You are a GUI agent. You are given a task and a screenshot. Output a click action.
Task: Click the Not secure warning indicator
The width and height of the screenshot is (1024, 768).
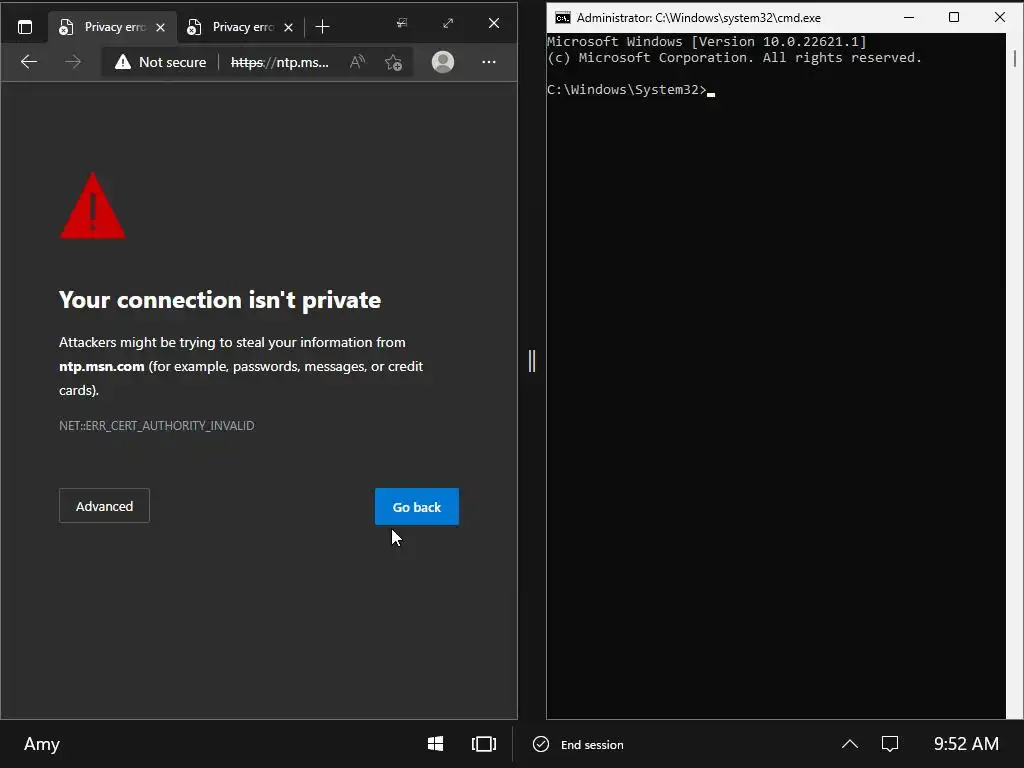coord(160,62)
